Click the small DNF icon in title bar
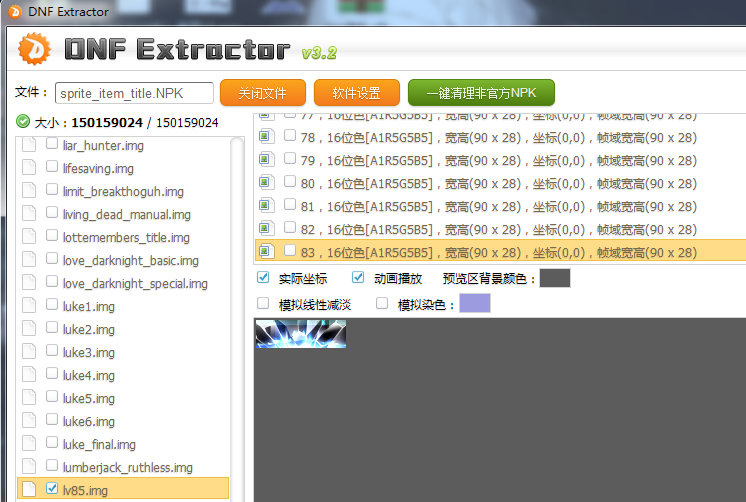The image size is (746, 502). click(x=15, y=11)
